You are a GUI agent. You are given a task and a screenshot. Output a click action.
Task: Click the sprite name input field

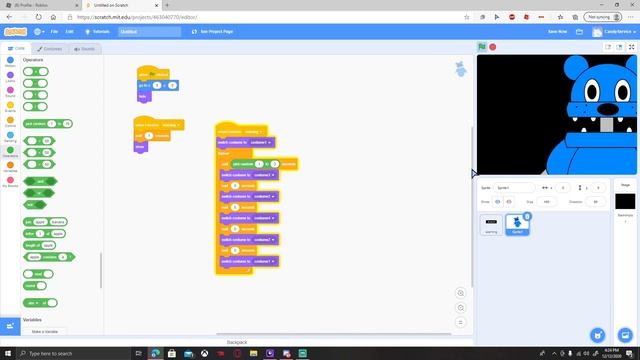[514, 188]
